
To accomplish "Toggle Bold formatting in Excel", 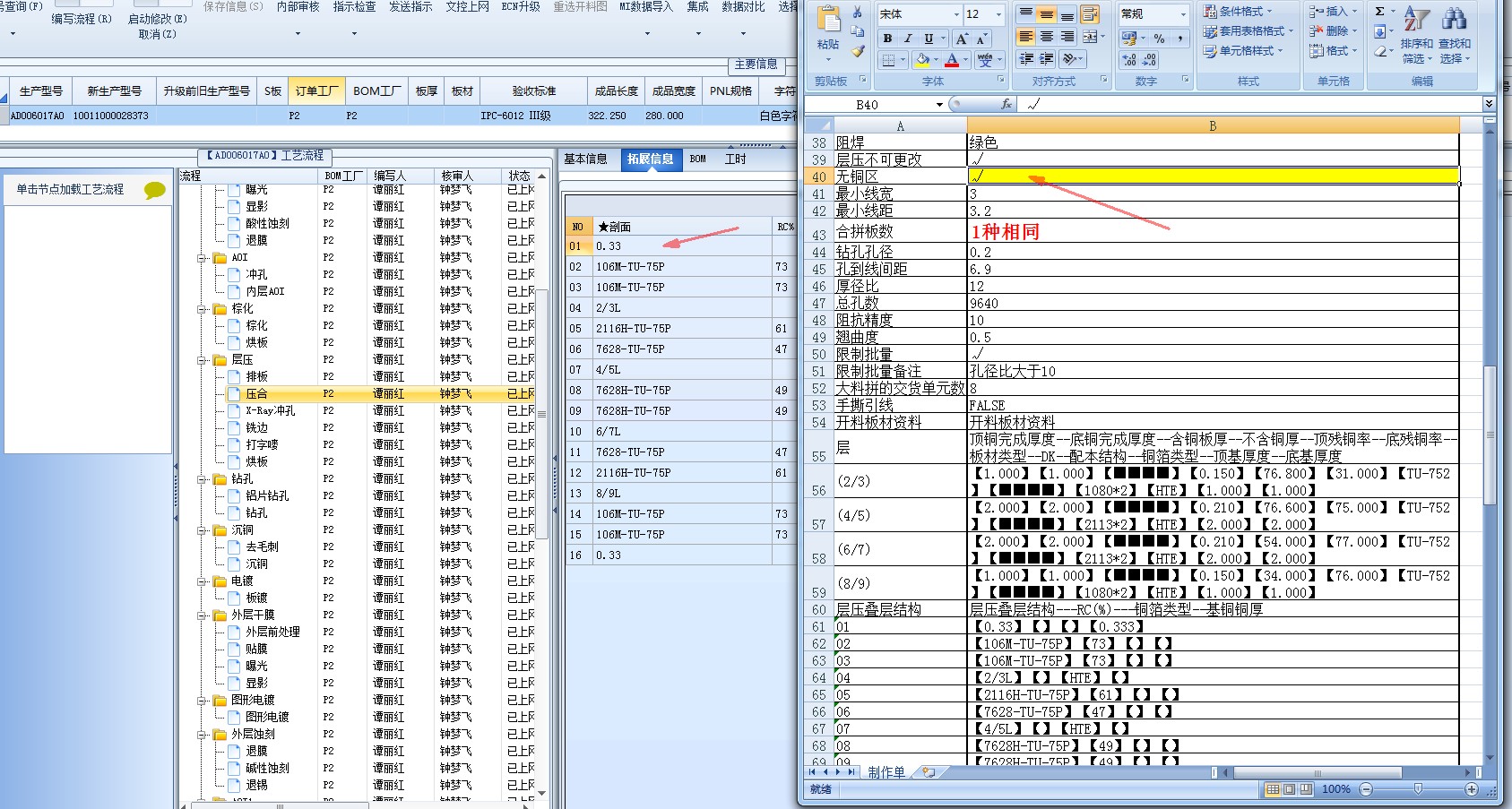I will [887, 39].
